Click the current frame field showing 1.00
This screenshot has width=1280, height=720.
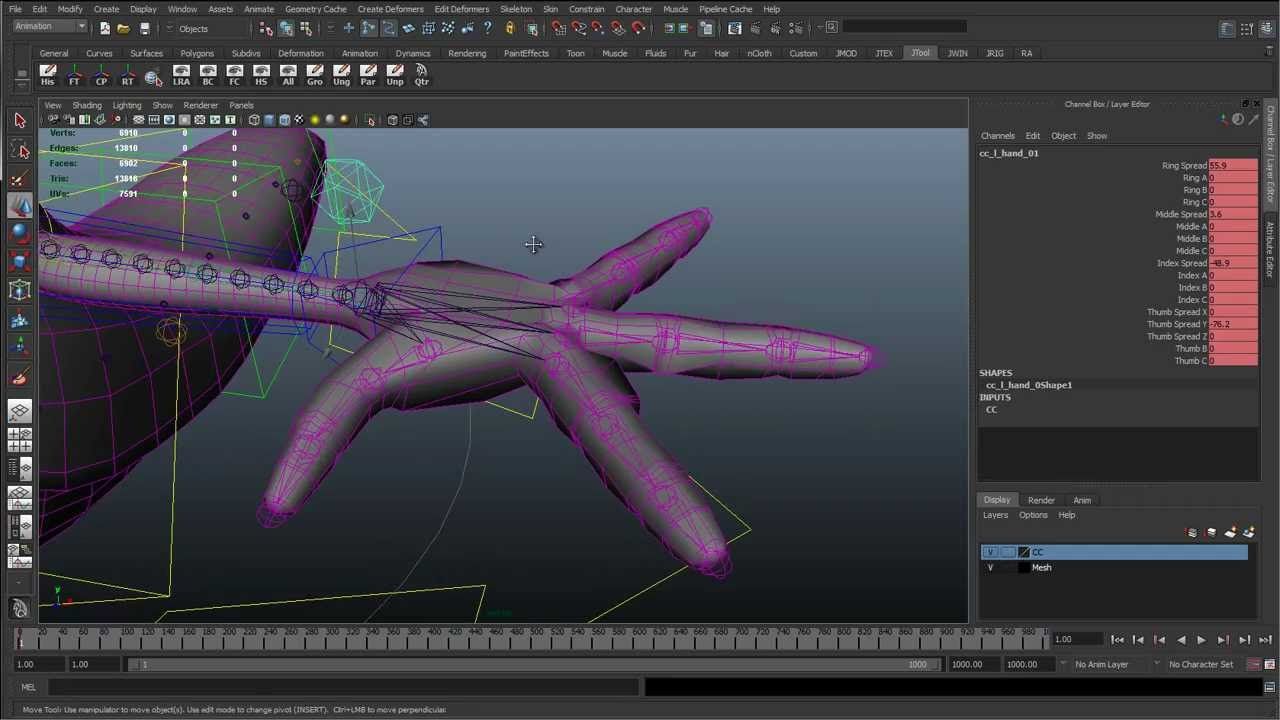pyautogui.click(x=1079, y=640)
